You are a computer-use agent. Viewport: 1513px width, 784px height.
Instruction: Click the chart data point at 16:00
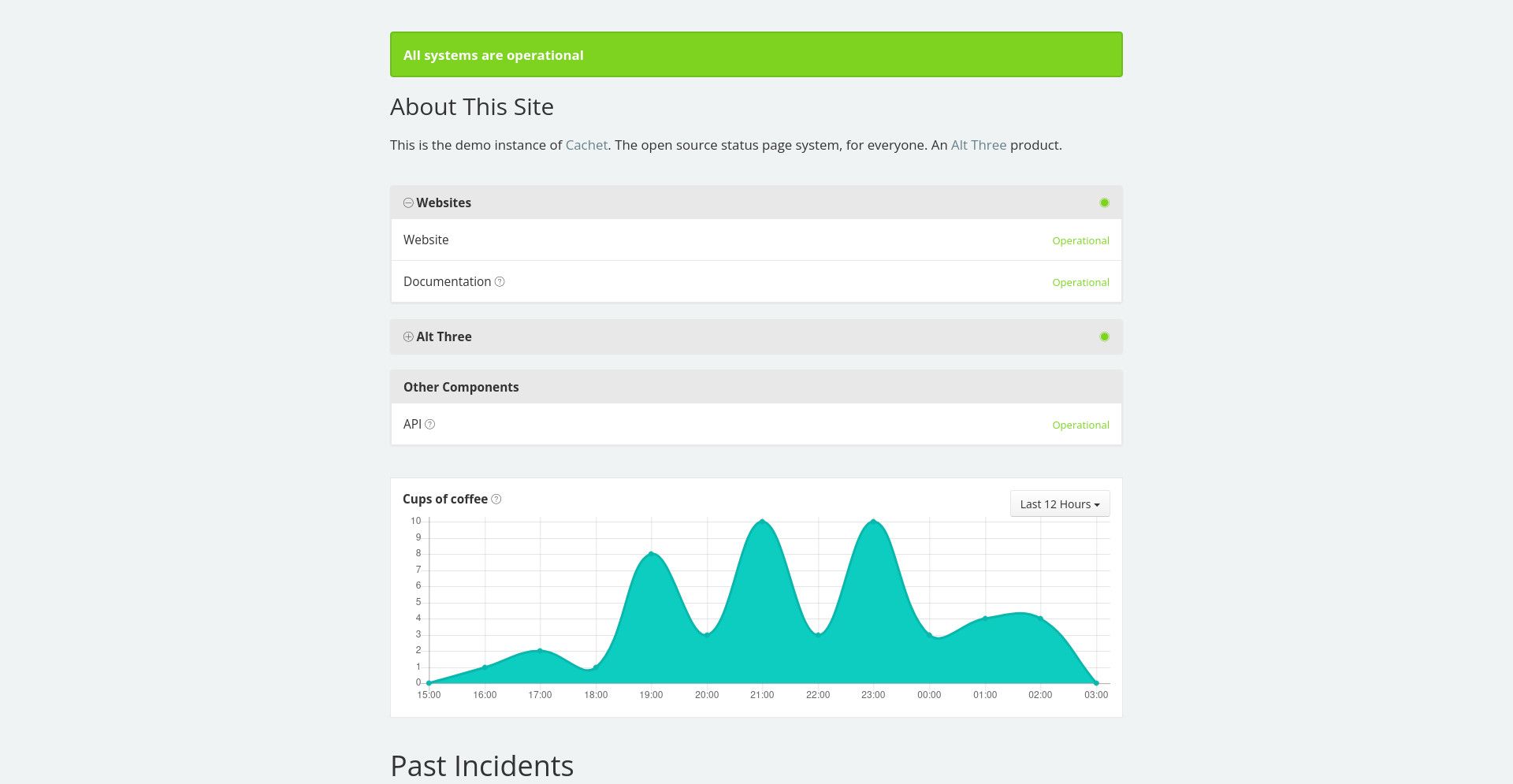[x=485, y=667]
